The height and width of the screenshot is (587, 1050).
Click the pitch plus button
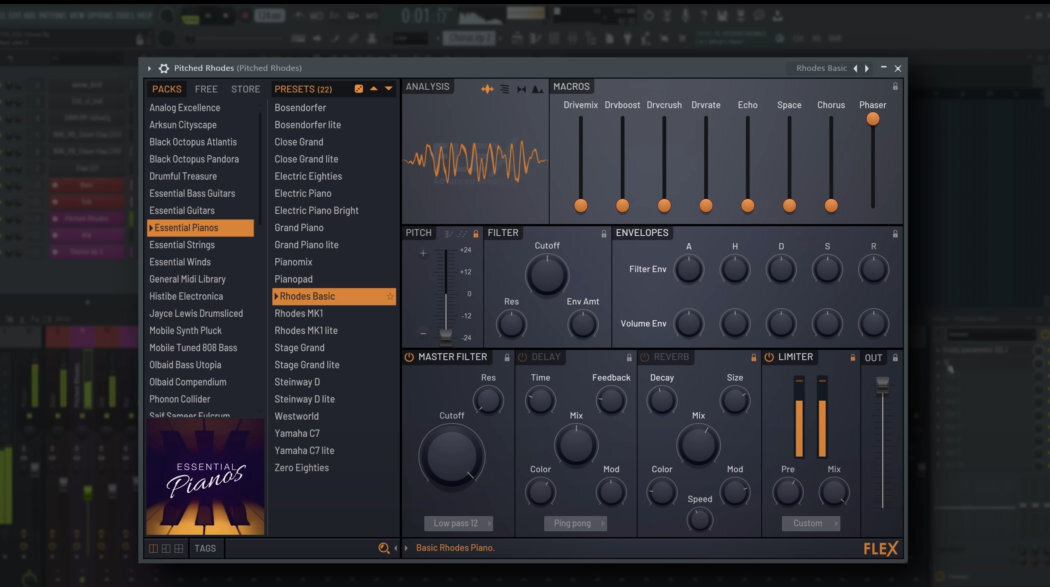pos(423,254)
